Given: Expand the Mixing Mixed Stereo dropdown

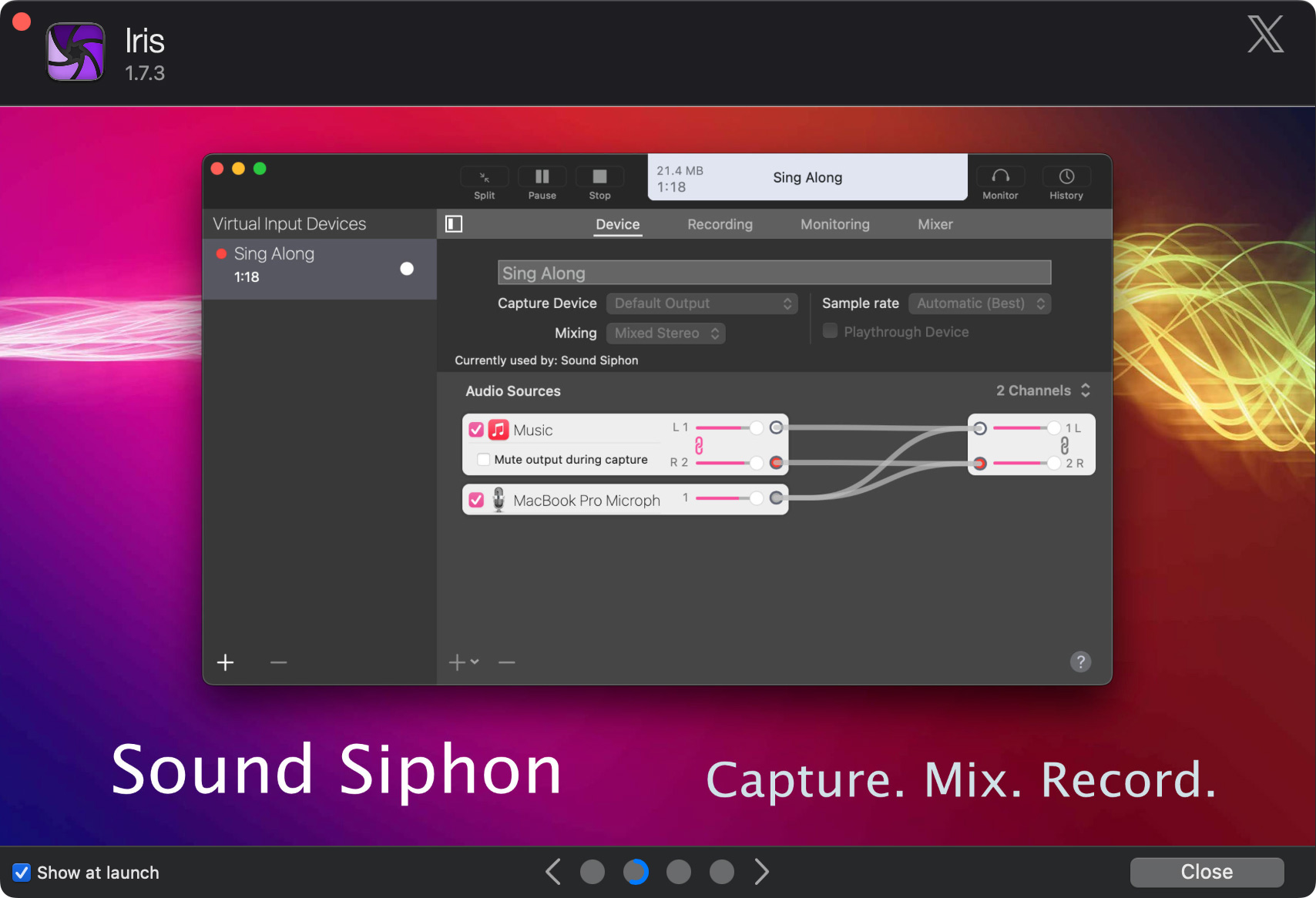Looking at the screenshot, I should [x=665, y=333].
